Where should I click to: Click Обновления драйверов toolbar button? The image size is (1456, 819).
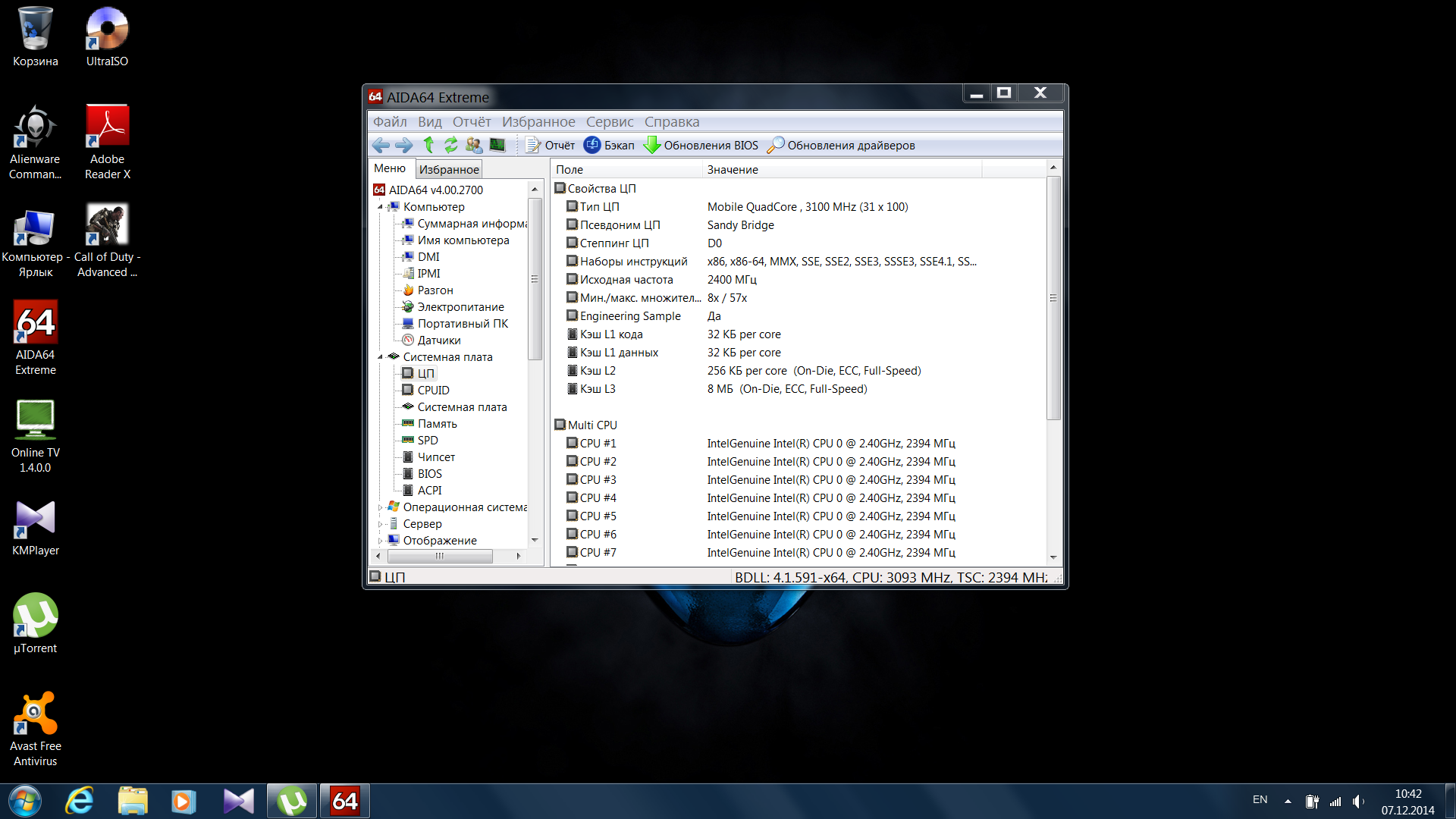click(841, 145)
